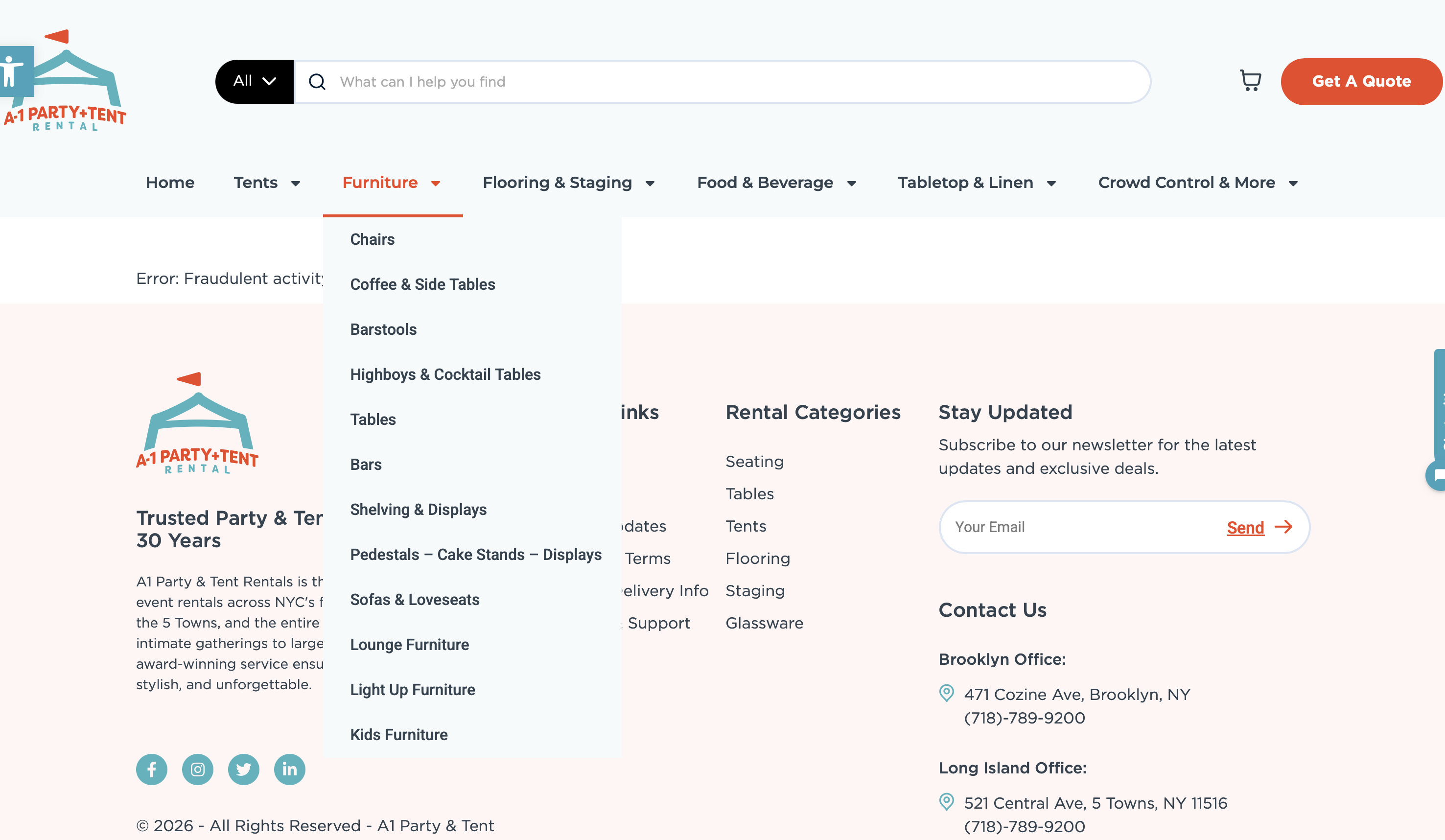Click the Brooklyn Office map pin icon
The image size is (1445, 840).
click(x=947, y=693)
